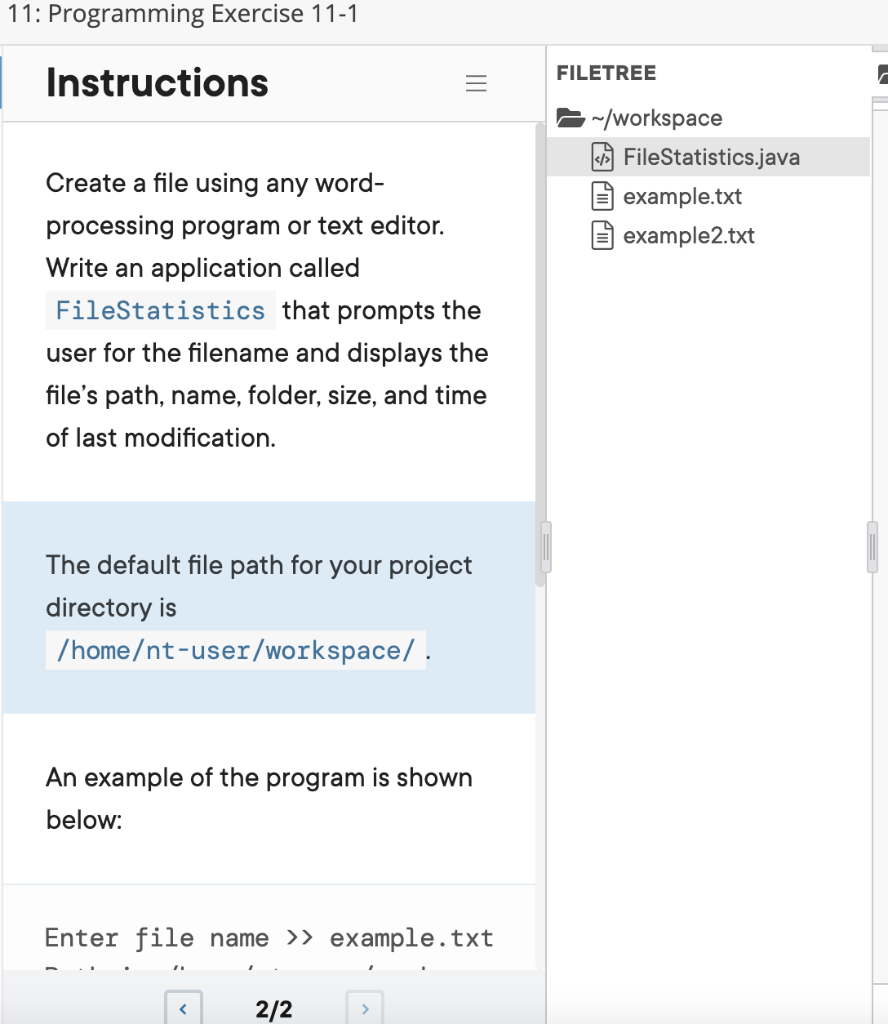The height and width of the screenshot is (1024, 888).
Task: Click the open folder icon beside ~/workspace
Action: (570, 118)
